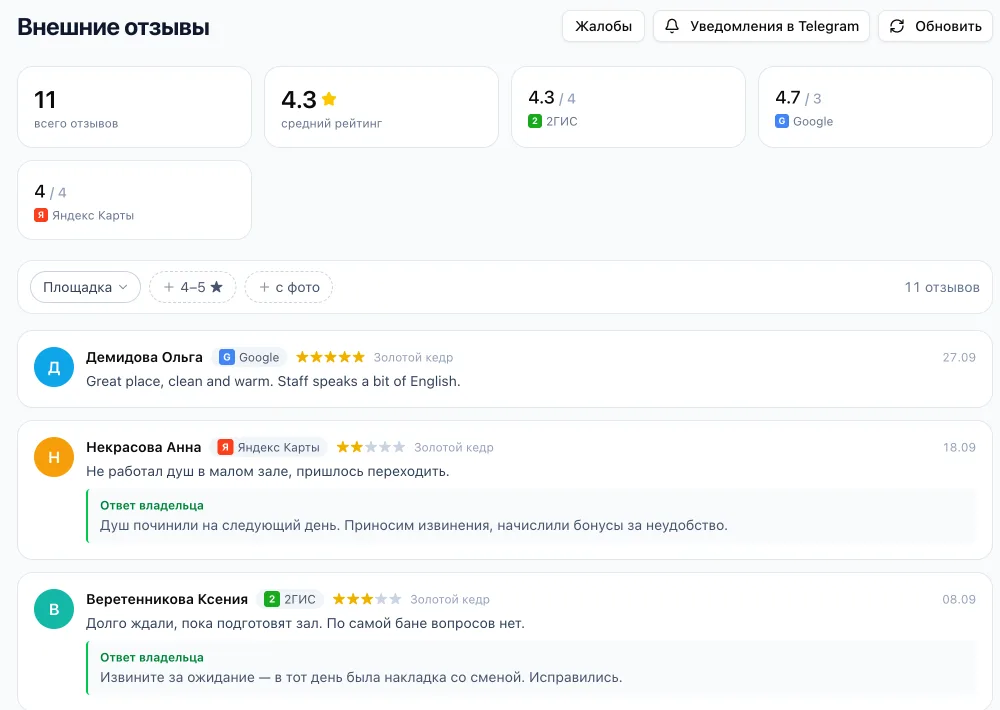The width and height of the screenshot is (1000, 710).
Task: Click Некрасова Анна's orange avatar
Action: (54, 457)
